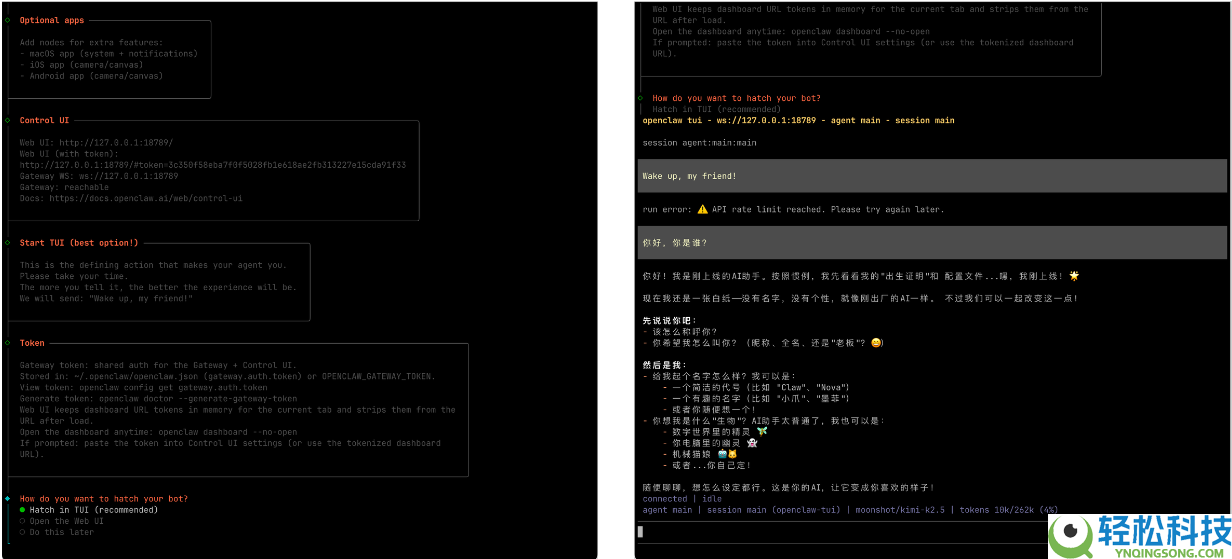The height and width of the screenshot is (559, 1232).
Task: Click the '先说说你吧：' heading in the reply
Action: (668, 321)
